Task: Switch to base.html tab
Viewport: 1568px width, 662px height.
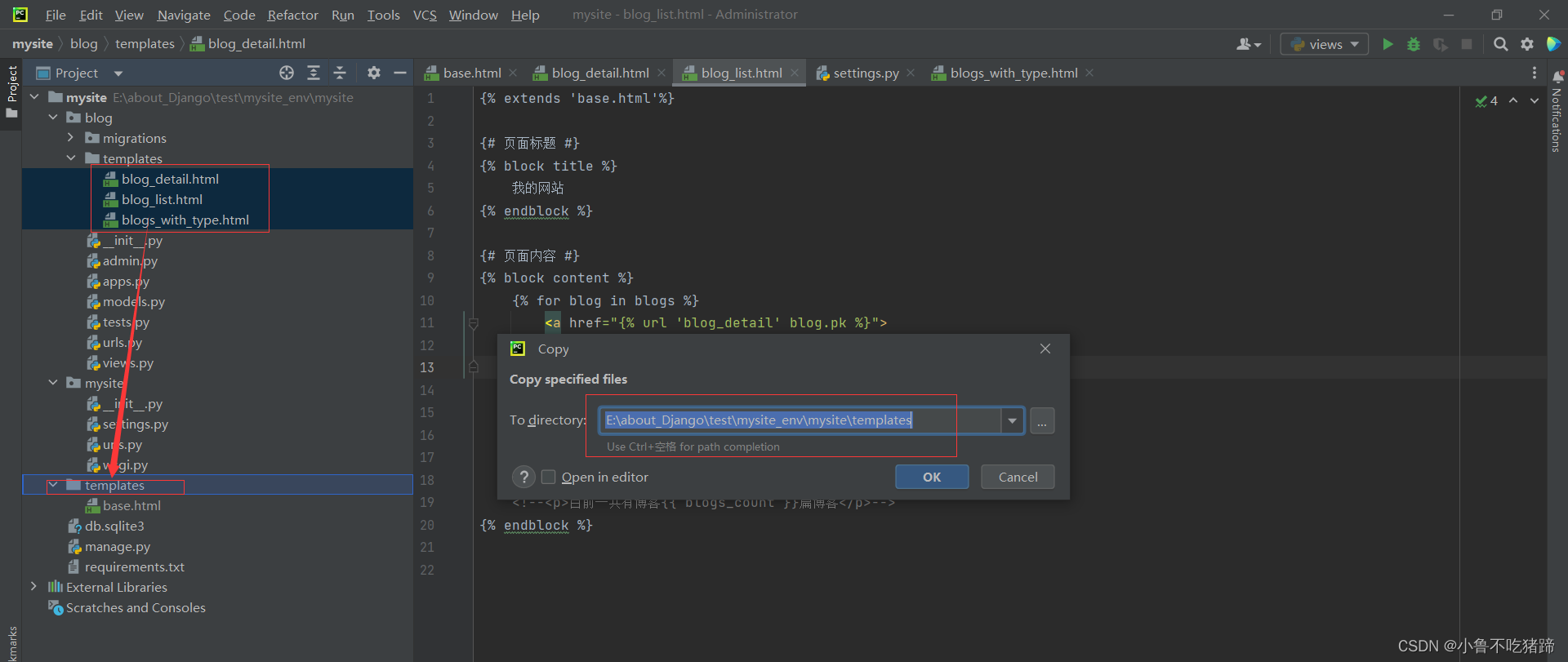Action: tap(471, 73)
